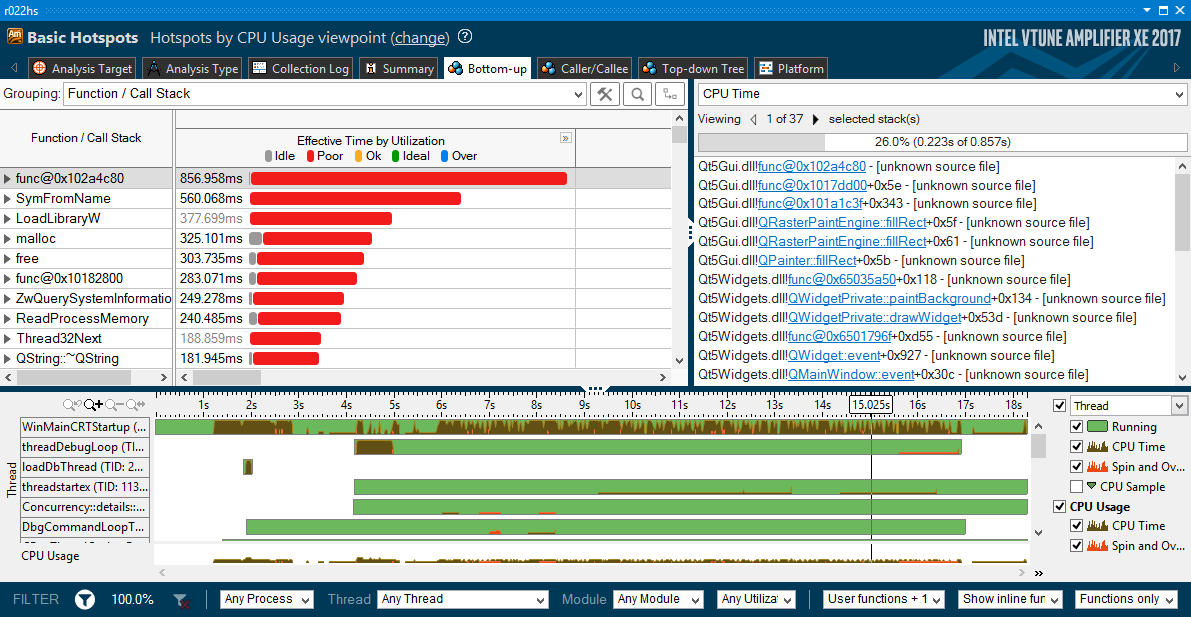
Task: Open the Grouping dropdown
Action: pyautogui.click(x=324, y=94)
